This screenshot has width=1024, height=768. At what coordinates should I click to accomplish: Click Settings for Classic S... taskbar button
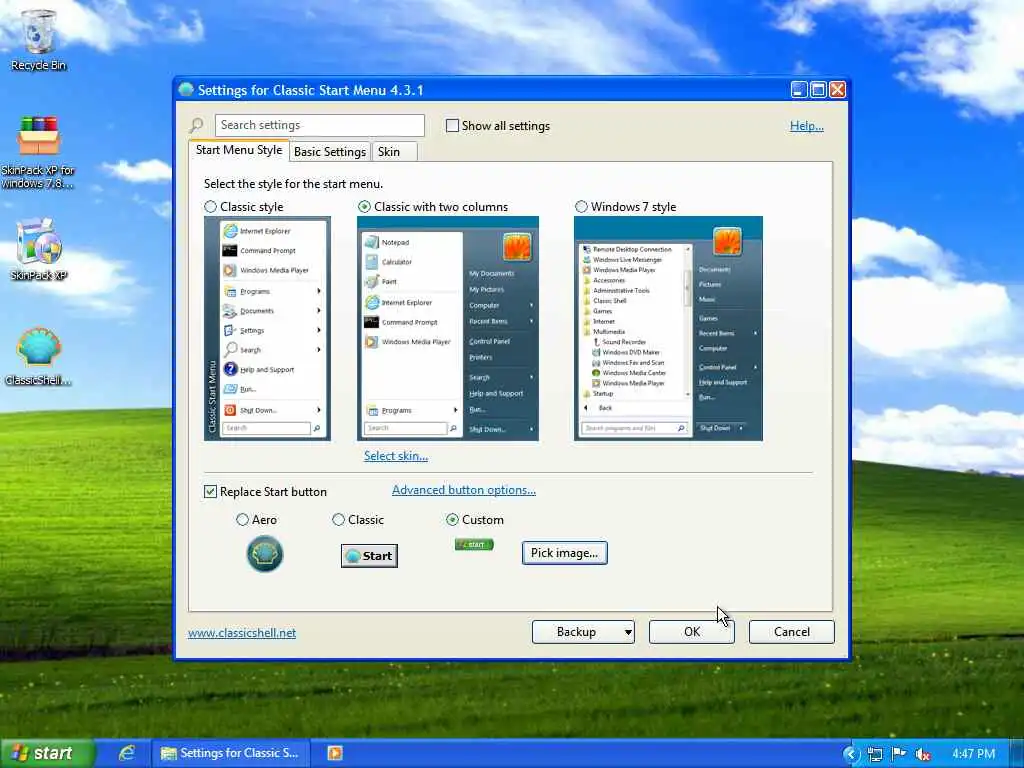[x=230, y=753]
